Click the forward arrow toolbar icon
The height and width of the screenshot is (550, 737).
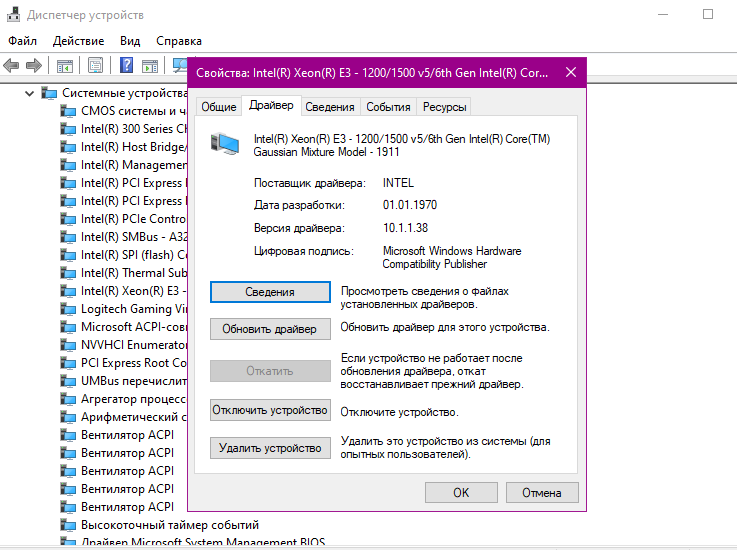(34, 65)
